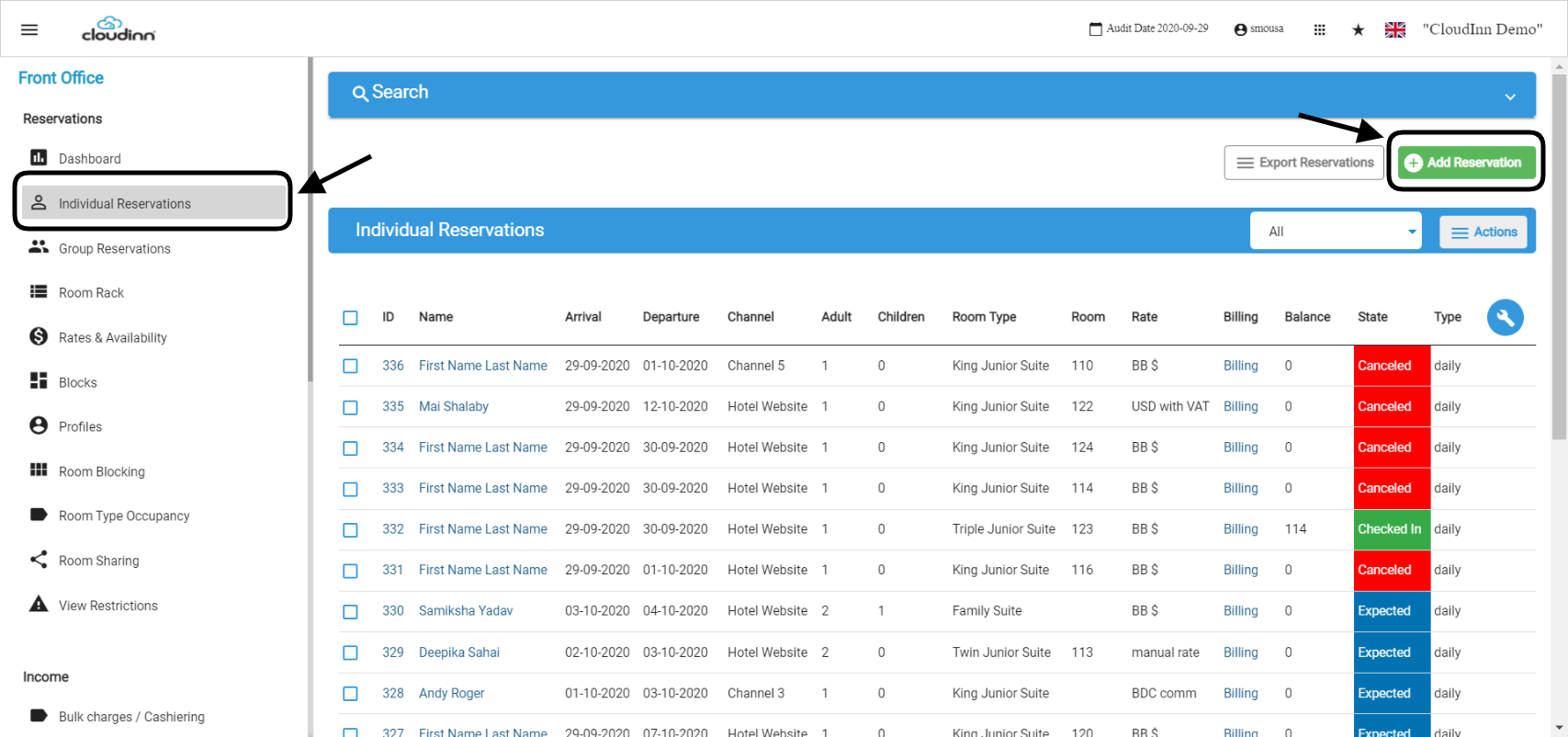This screenshot has width=1568, height=737.
Task: Open the apps grid icon
Action: [x=1319, y=29]
